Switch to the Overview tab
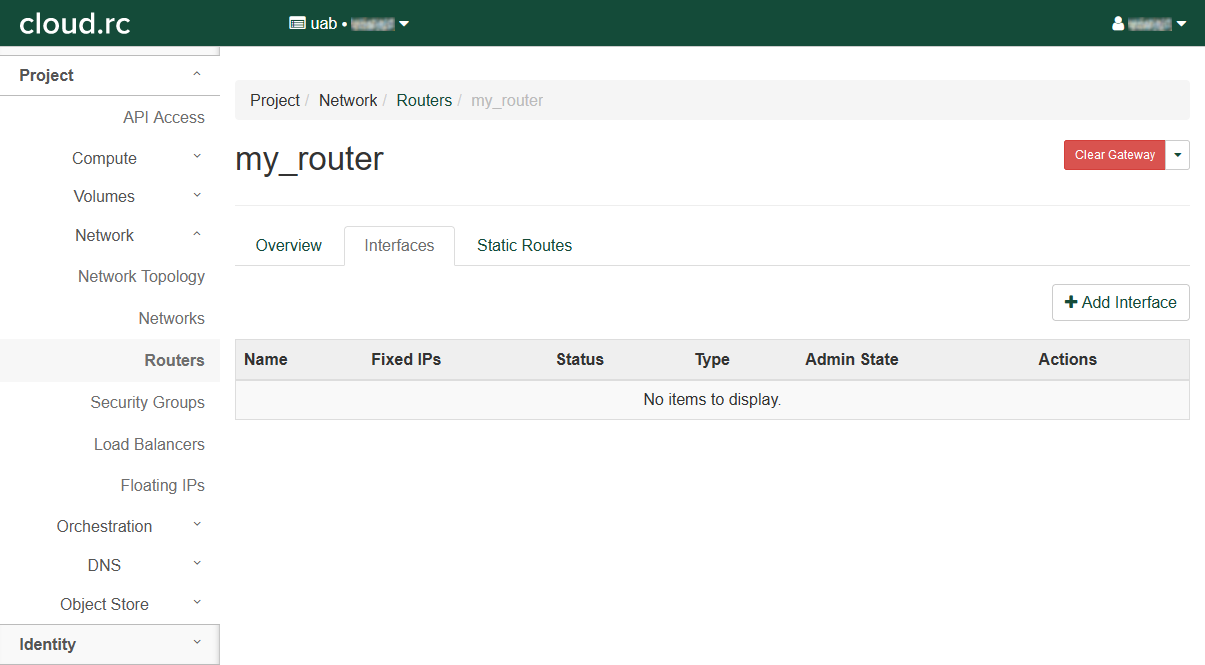The width and height of the screenshot is (1205, 665). (x=288, y=246)
